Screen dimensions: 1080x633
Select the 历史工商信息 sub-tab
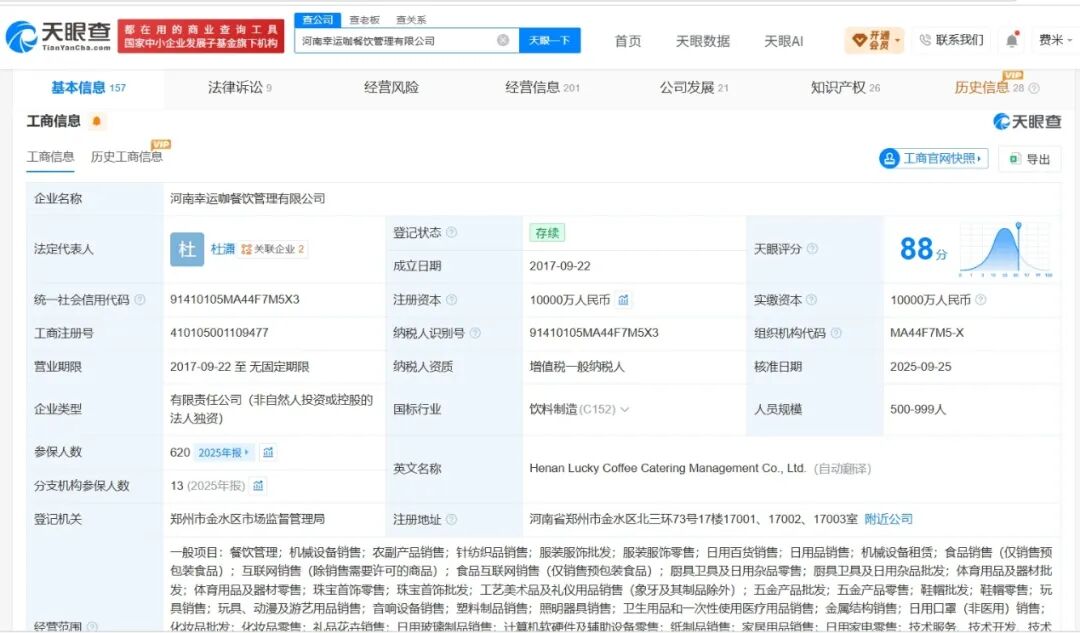(x=127, y=157)
